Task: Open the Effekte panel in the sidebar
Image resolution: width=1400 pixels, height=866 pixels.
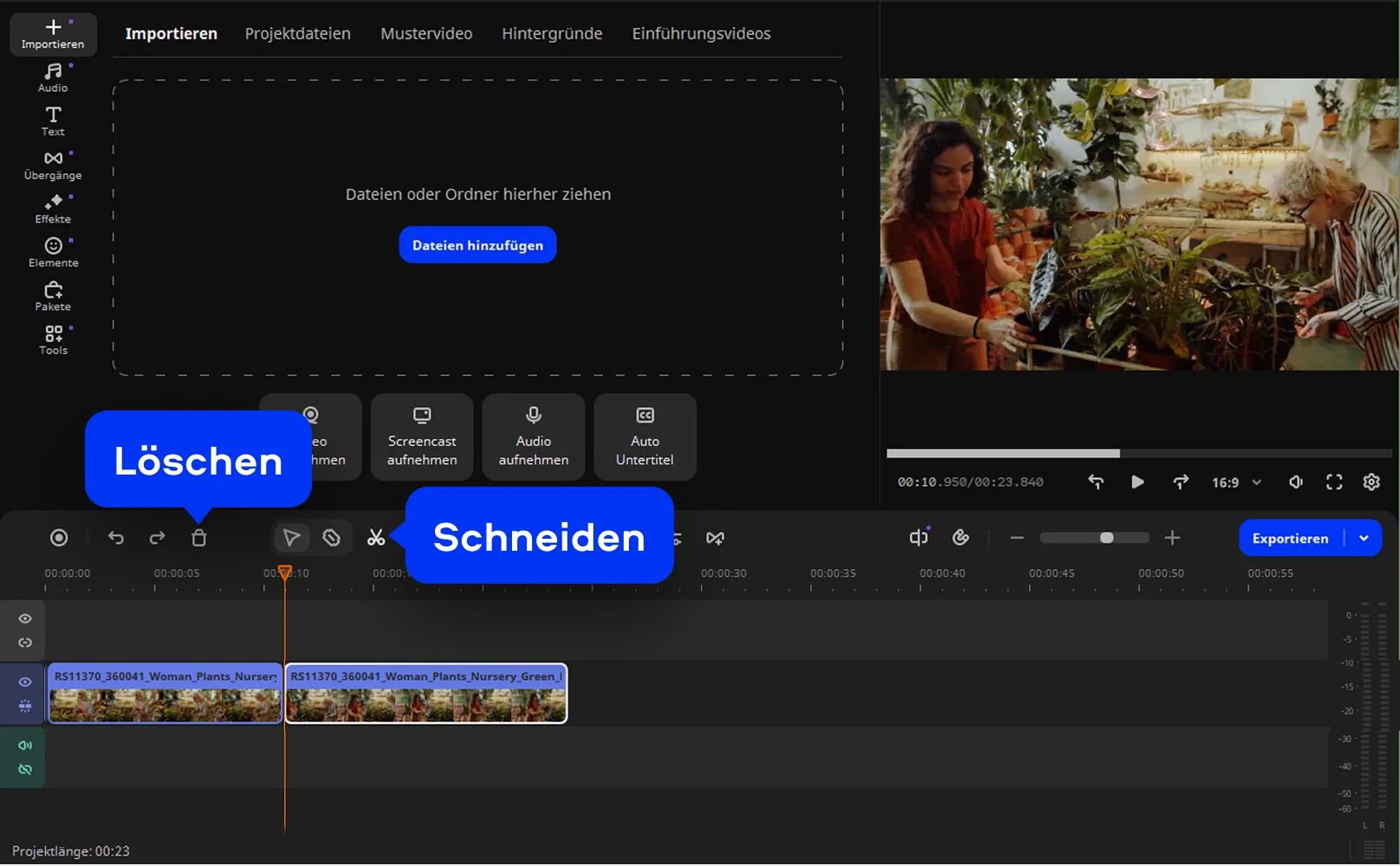Action: click(53, 209)
